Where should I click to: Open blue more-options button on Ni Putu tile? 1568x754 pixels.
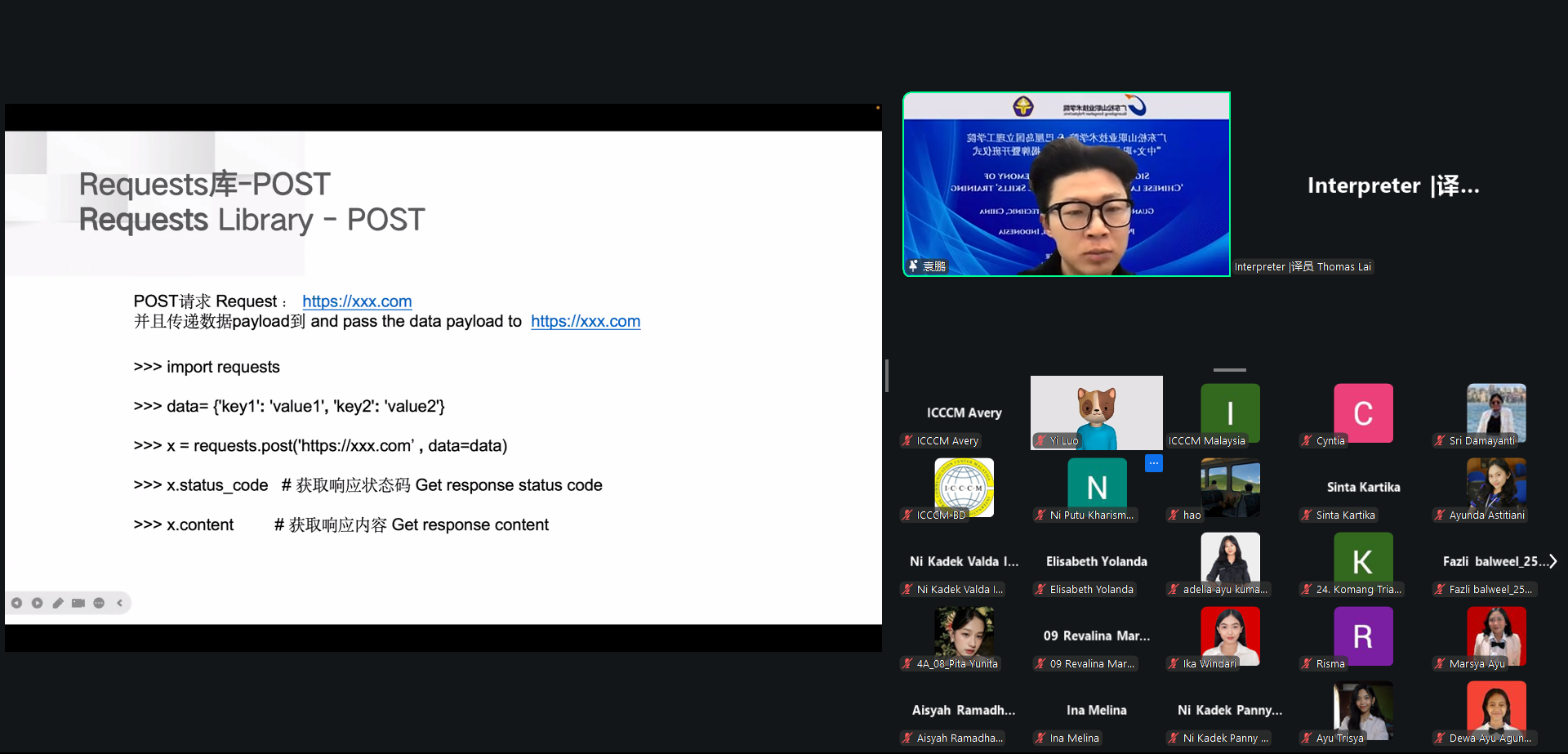(1153, 463)
